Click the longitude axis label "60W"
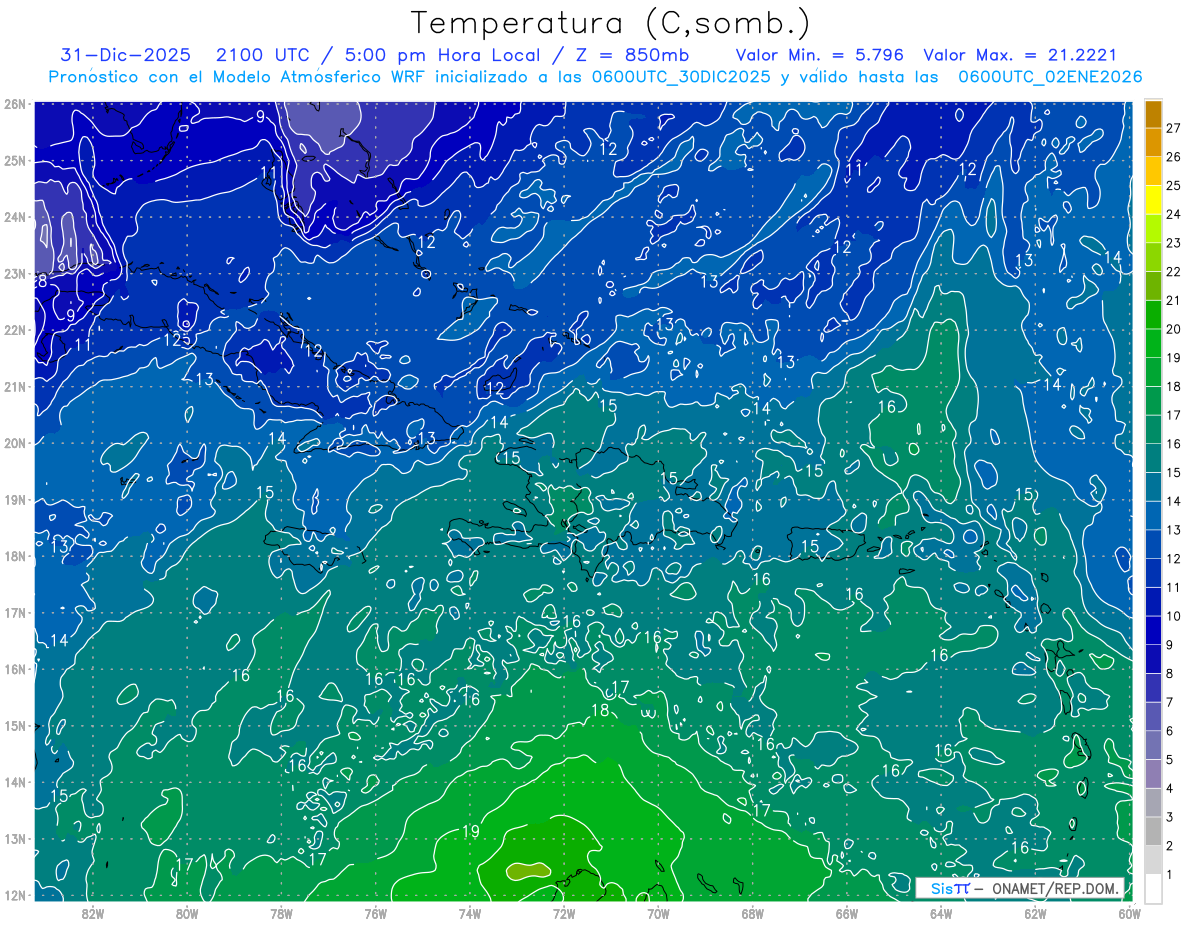Viewport: 1200px width, 927px height. click(x=1129, y=912)
